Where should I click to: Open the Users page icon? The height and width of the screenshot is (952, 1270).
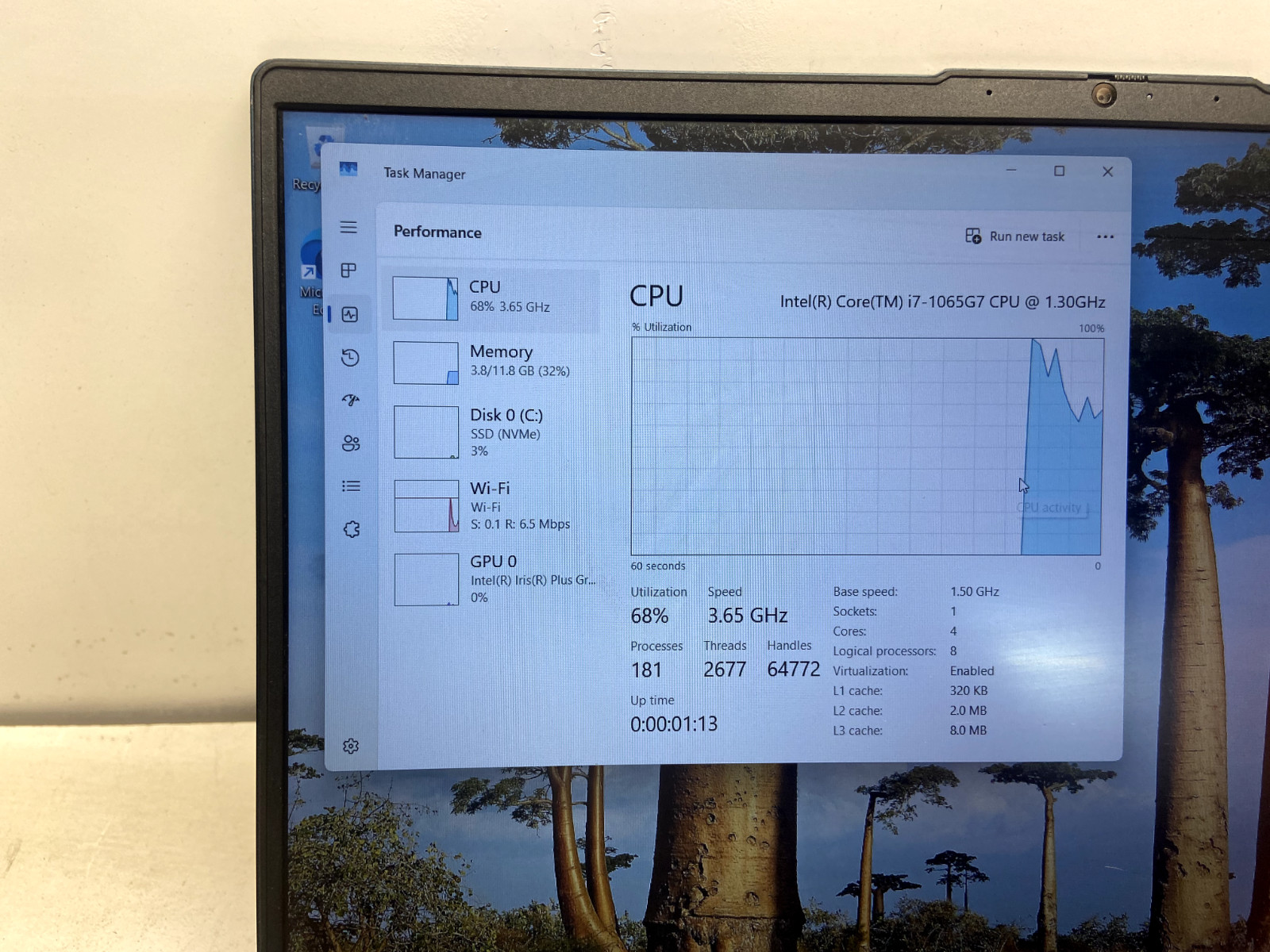[351, 443]
